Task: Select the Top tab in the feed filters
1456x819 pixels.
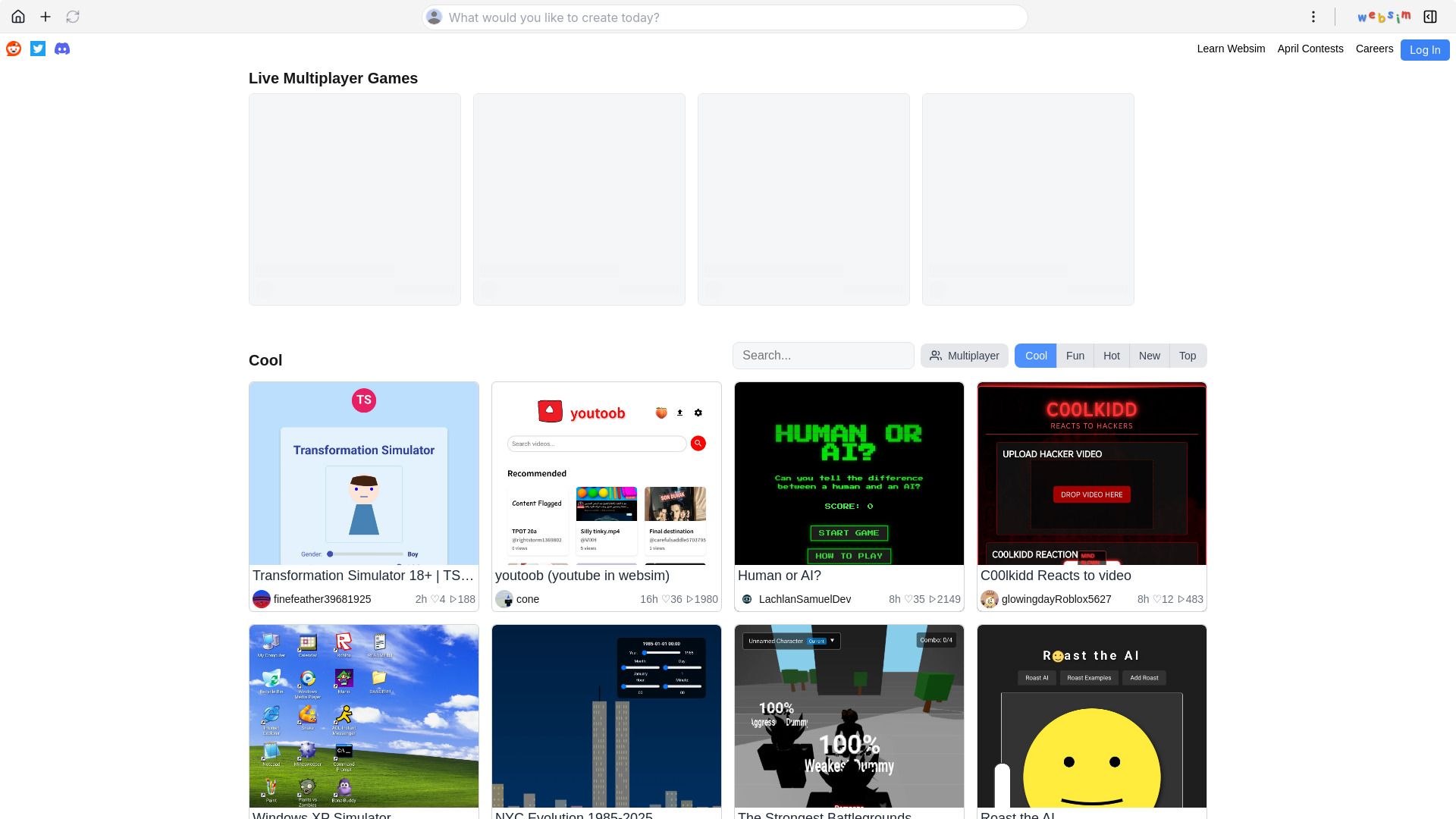Action: click(1187, 355)
